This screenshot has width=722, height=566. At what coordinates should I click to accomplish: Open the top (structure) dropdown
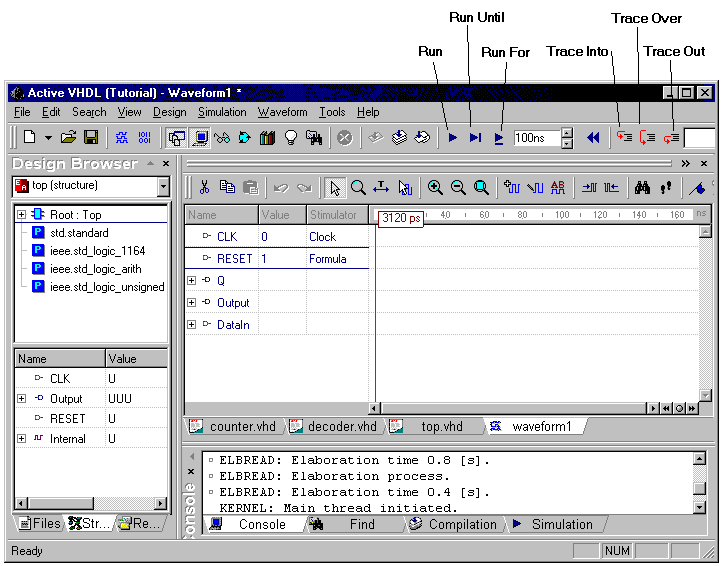[163, 187]
